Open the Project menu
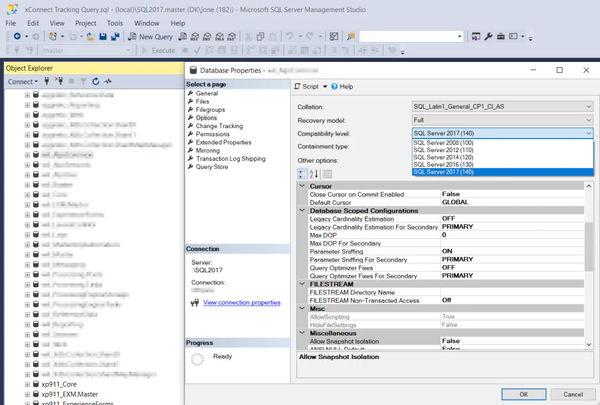This screenshot has width=600, height=405. 86,23
